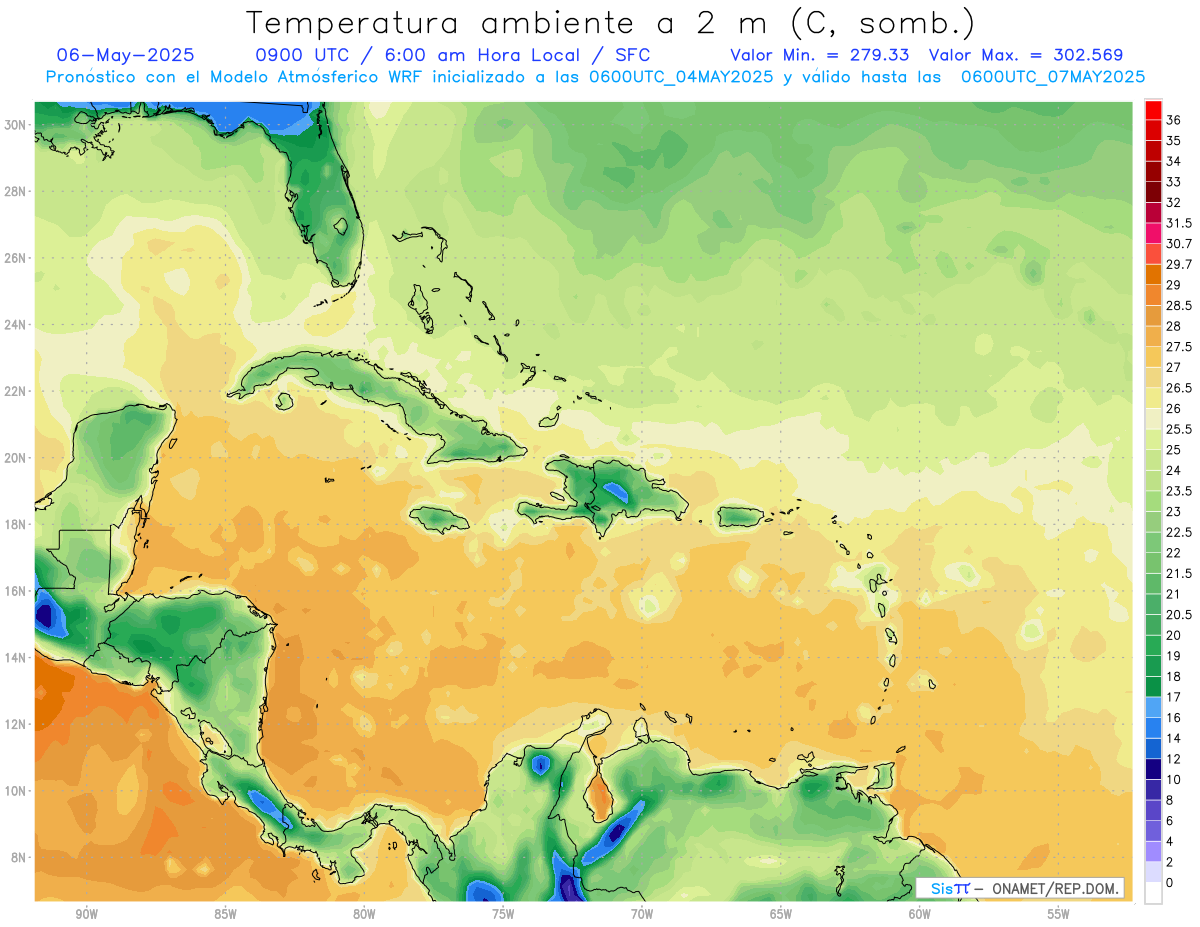Viewport: 1200px width, 927px height.
Task: Click the '55W' longitude axis label
Action: pos(1059,914)
